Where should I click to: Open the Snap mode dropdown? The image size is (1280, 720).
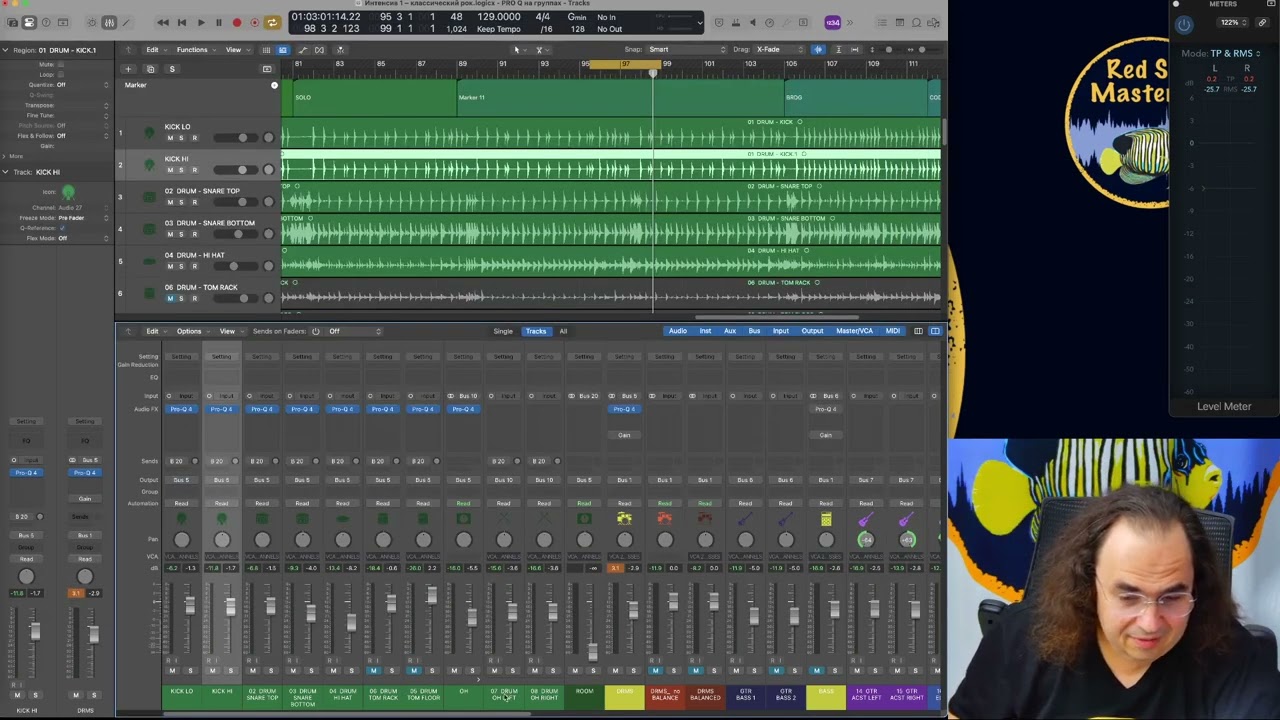click(x=688, y=50)
